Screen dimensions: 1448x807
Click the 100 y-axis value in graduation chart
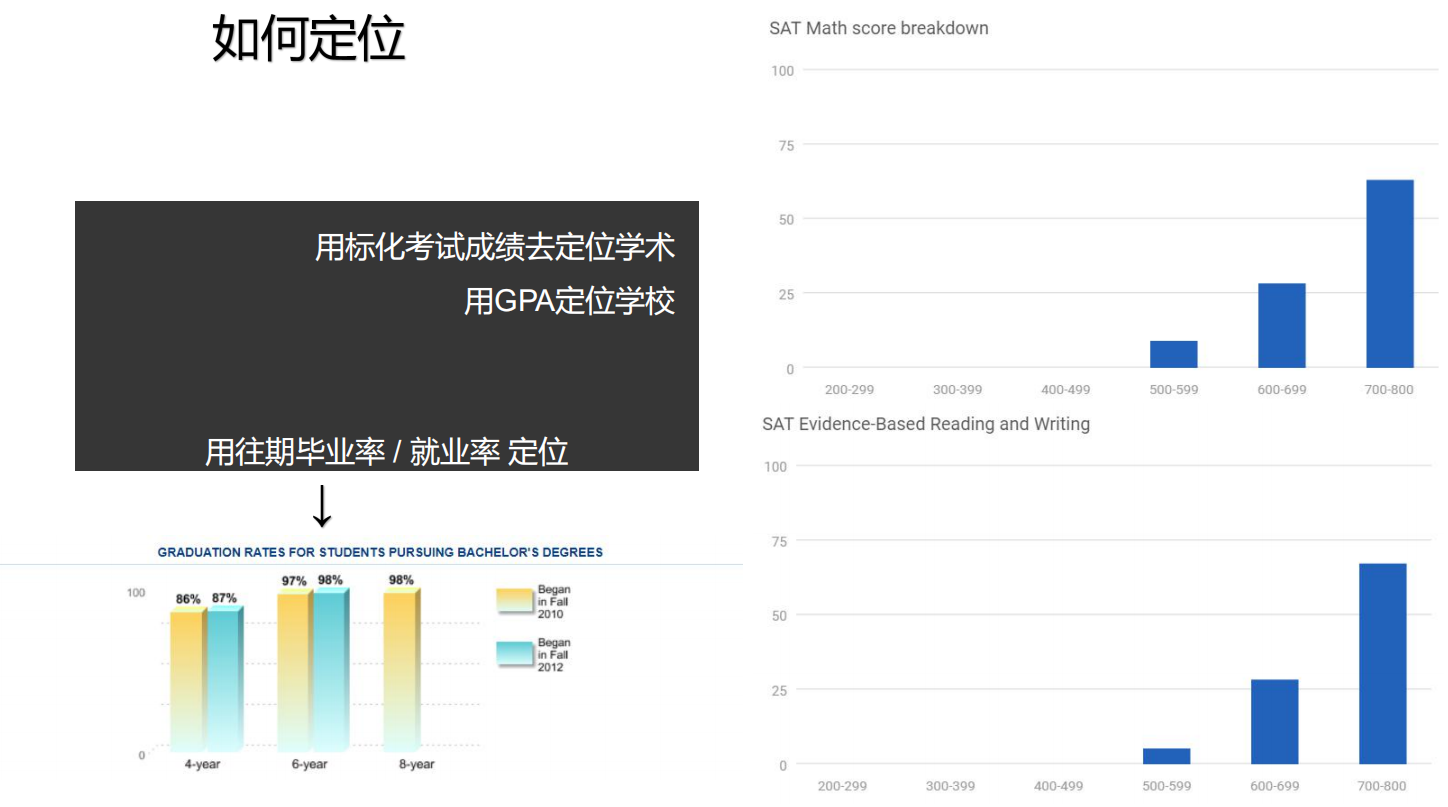[135, 592]
